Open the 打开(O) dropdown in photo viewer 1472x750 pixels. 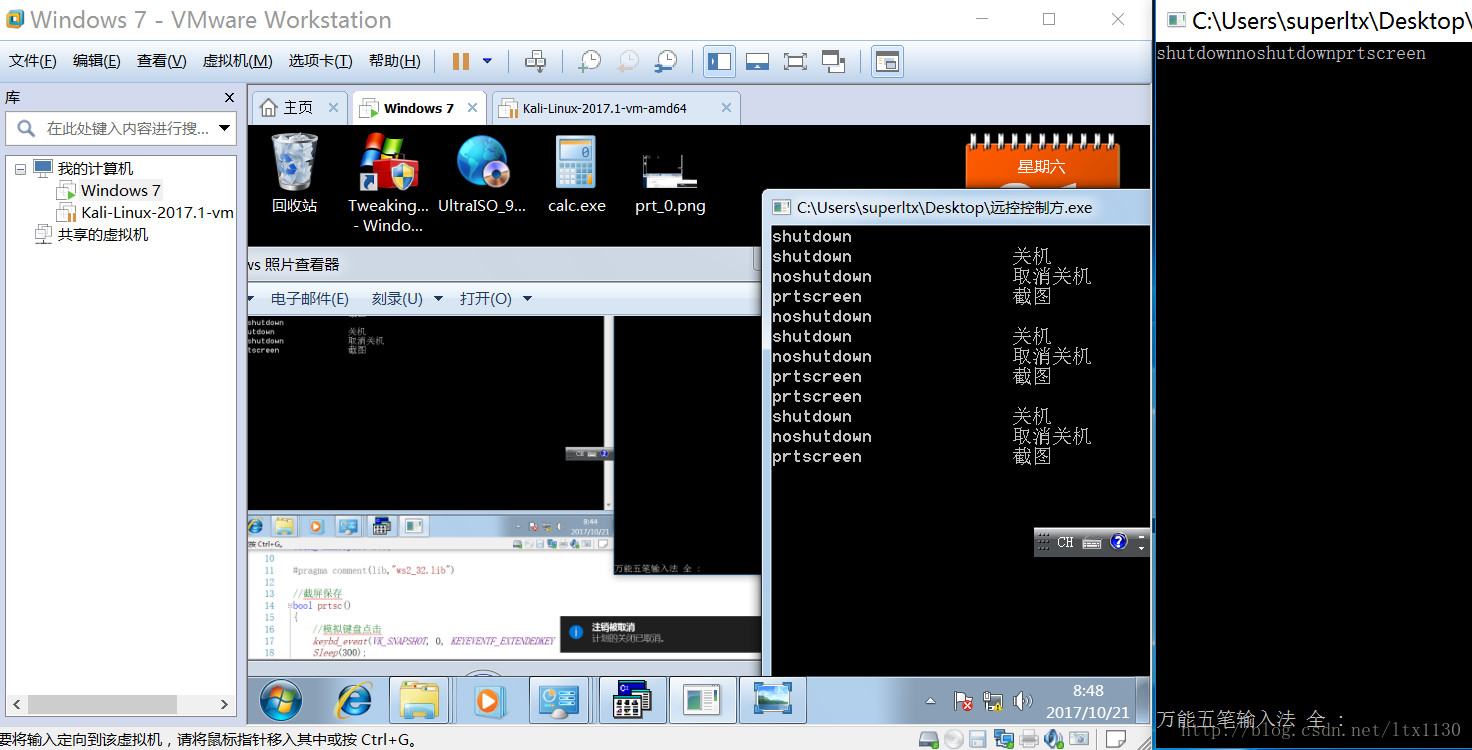coord(495,299)
